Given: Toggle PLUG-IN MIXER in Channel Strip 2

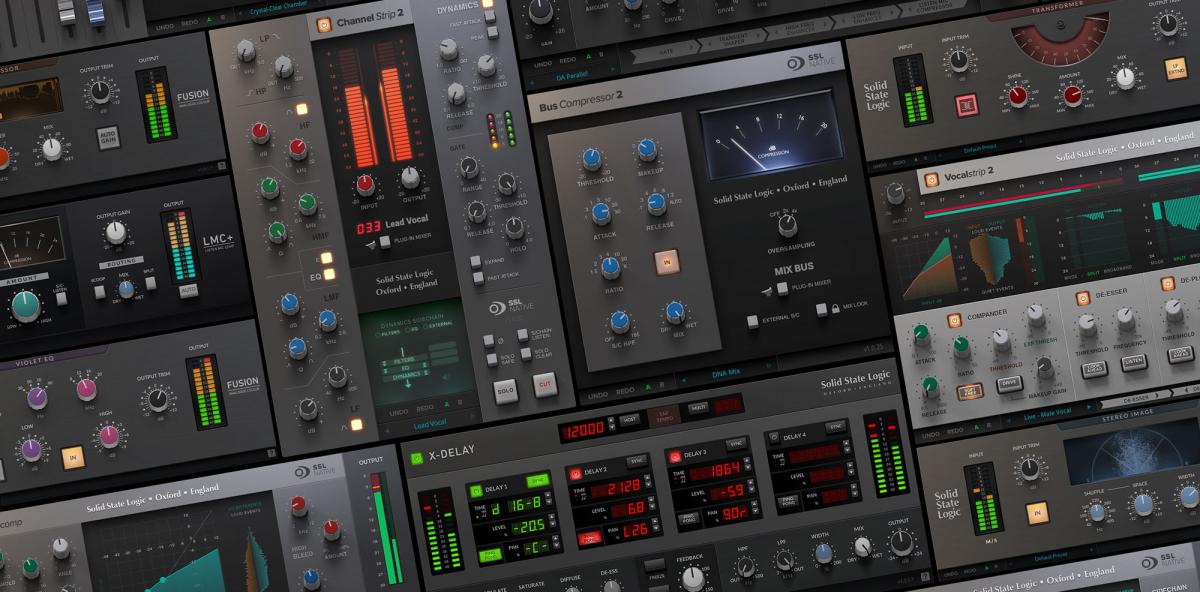Looking at the screenshot, I should [386, 243].
